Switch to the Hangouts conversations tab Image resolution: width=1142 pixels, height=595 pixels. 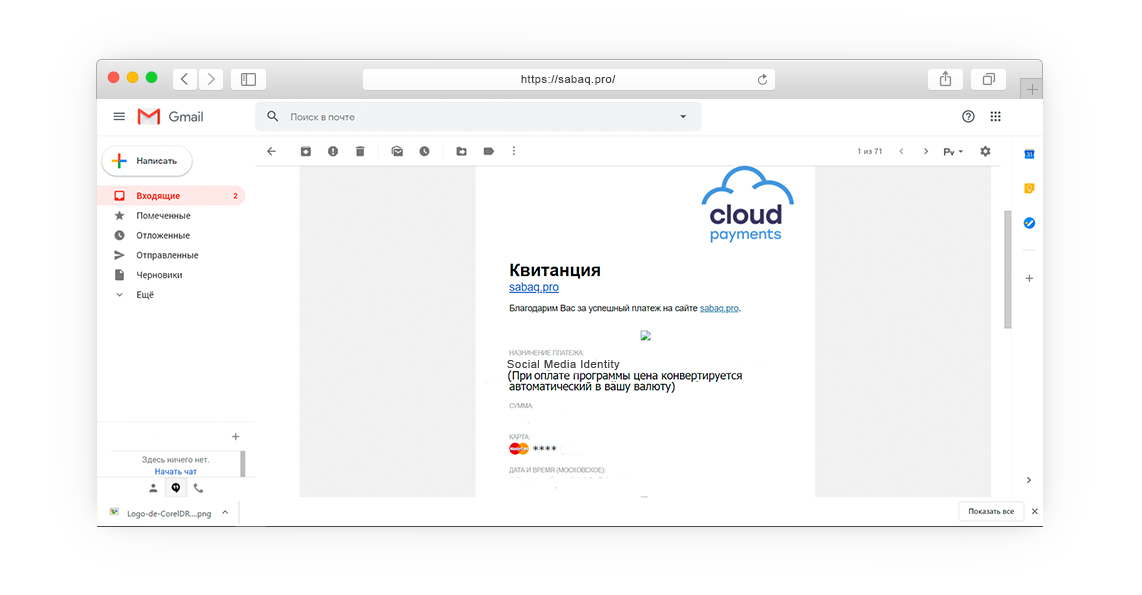pos(176,489)
